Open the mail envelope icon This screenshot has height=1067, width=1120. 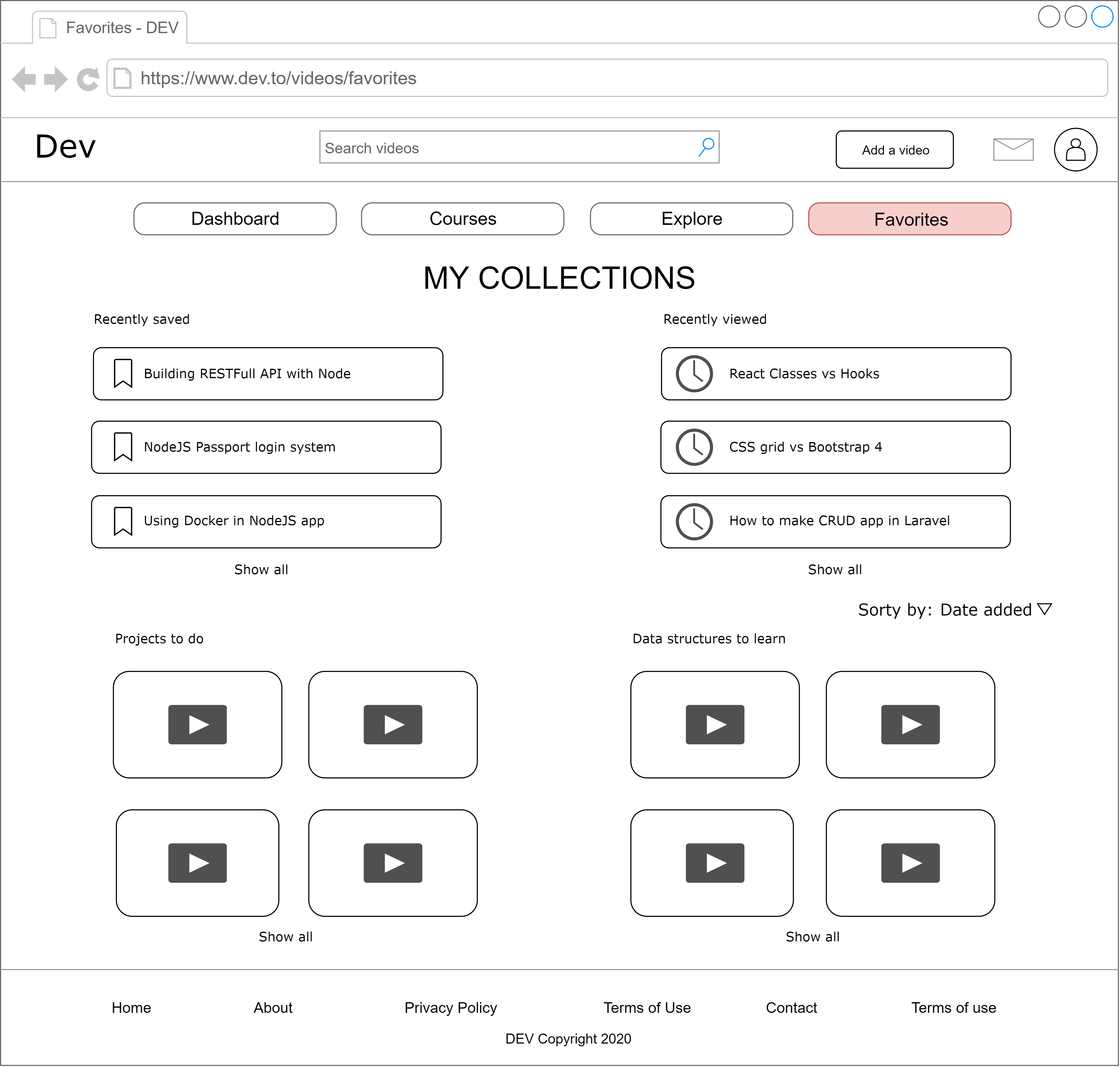click(1014, 150)
